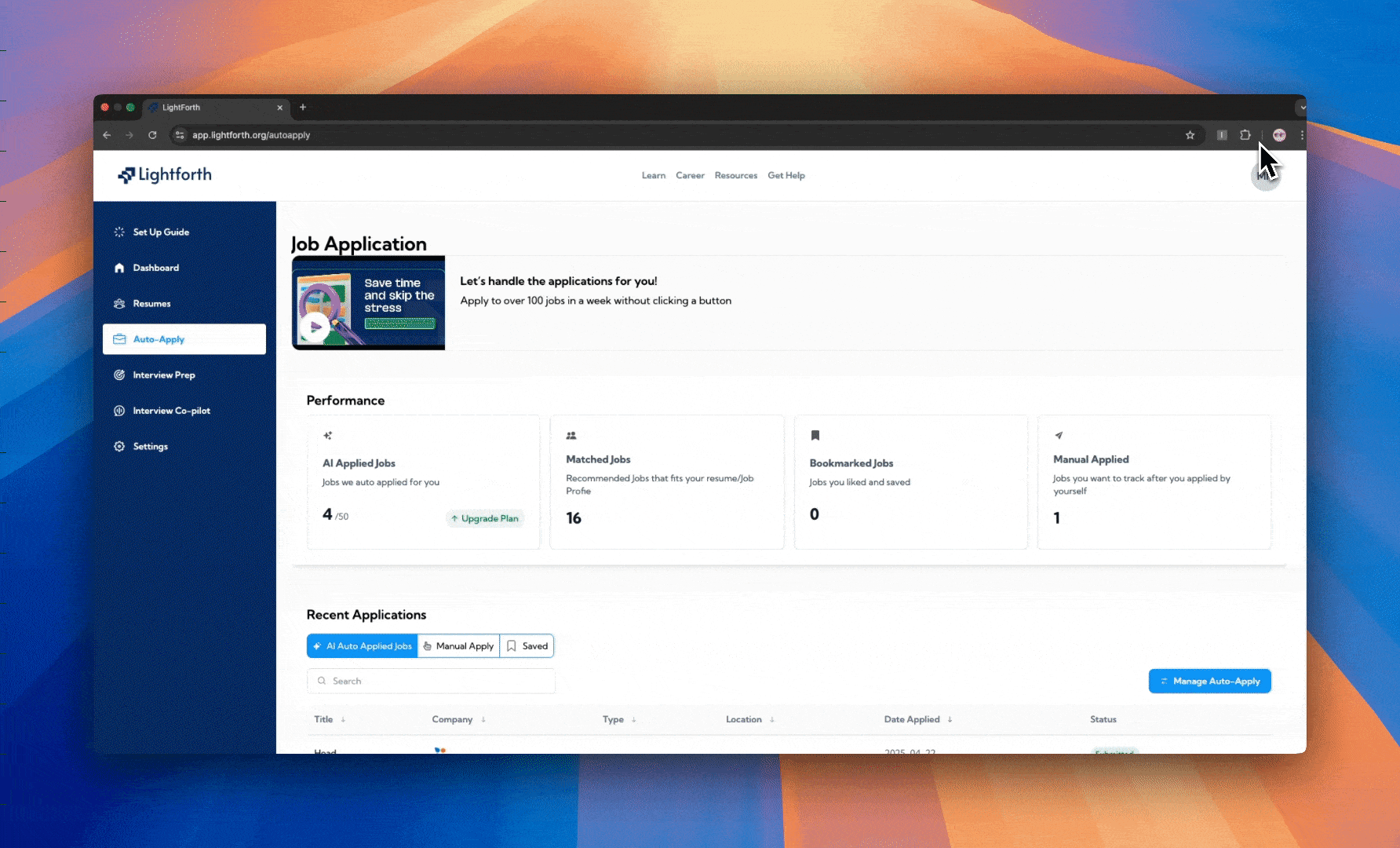Open Interview Co-pilot in the sidebar
The width and height of the screenshot is (1400, 848).
pos(171,411)
